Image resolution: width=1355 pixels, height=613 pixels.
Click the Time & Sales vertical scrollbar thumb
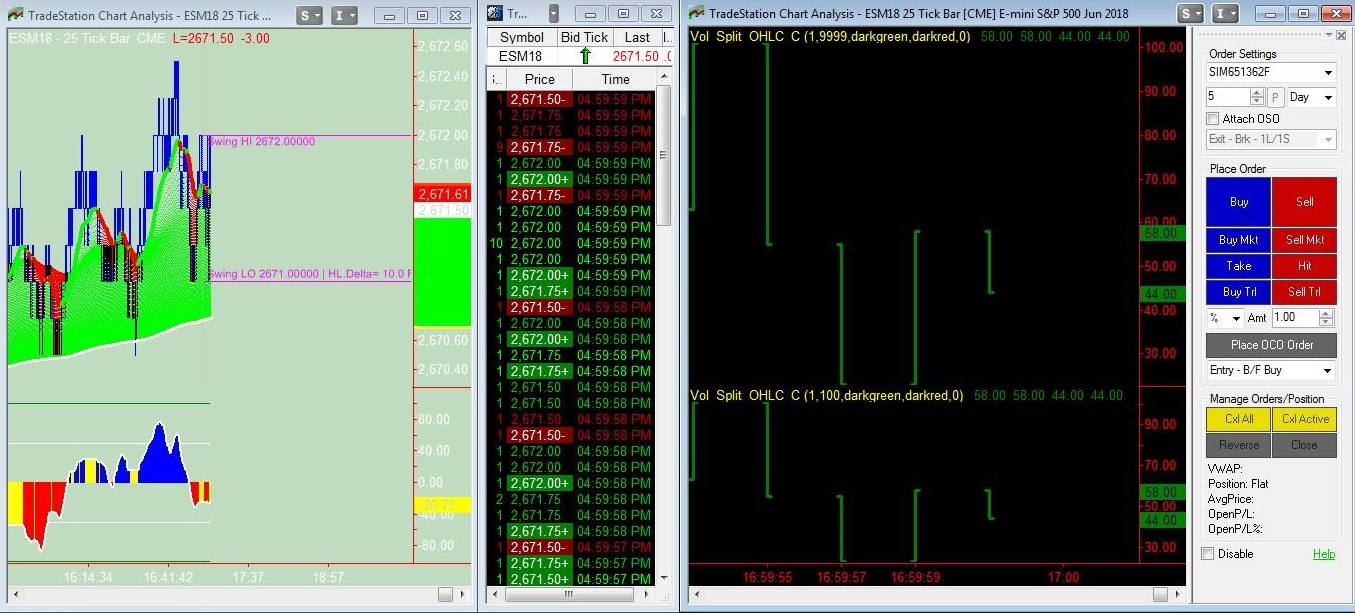pyautogui.click(x=662, y=154)
